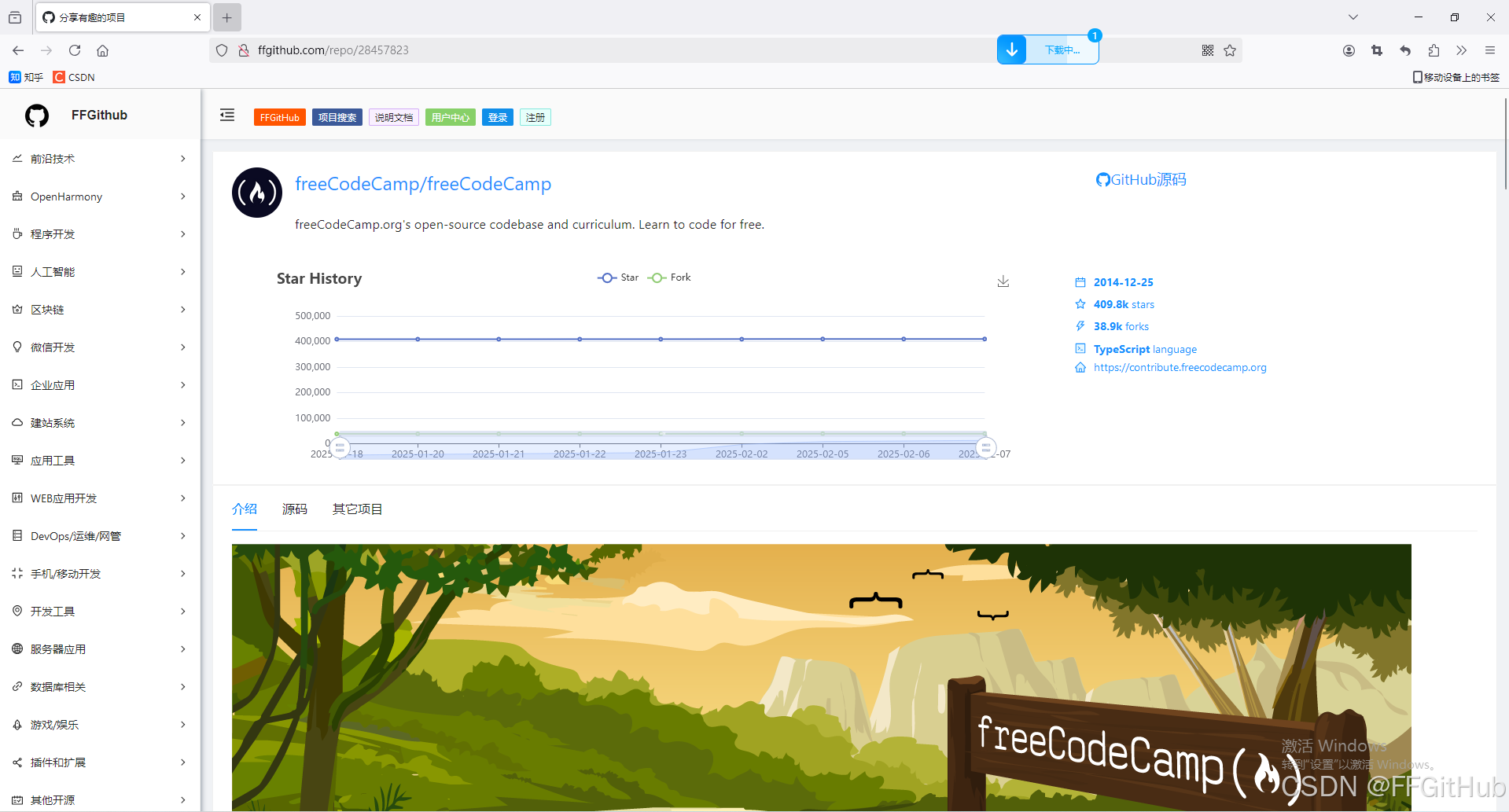
Task: Open freeCodeCamp/freeCodeCamp repo title link
Action: point(423,184)
